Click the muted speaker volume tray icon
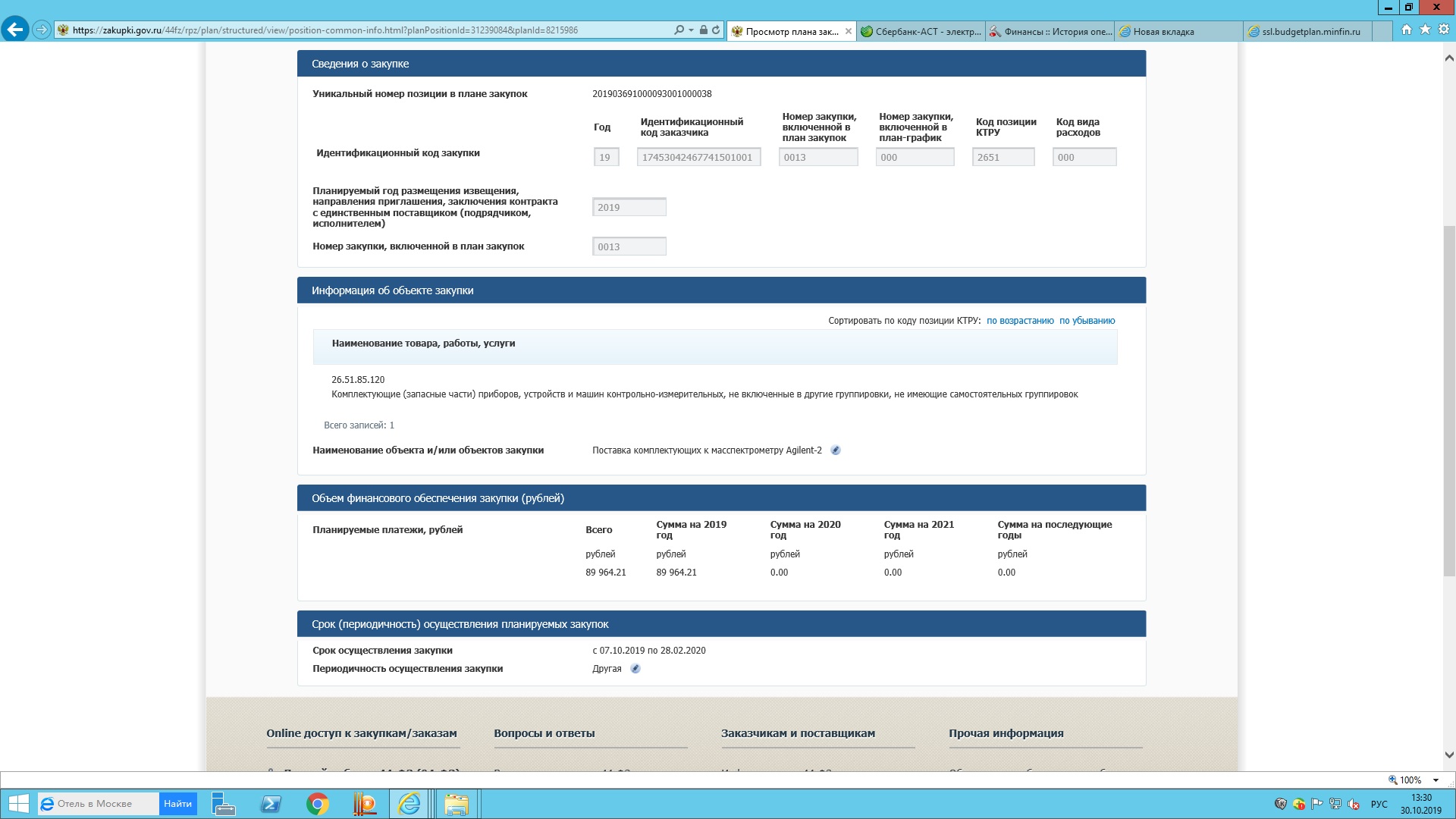 coord(1354,804)
